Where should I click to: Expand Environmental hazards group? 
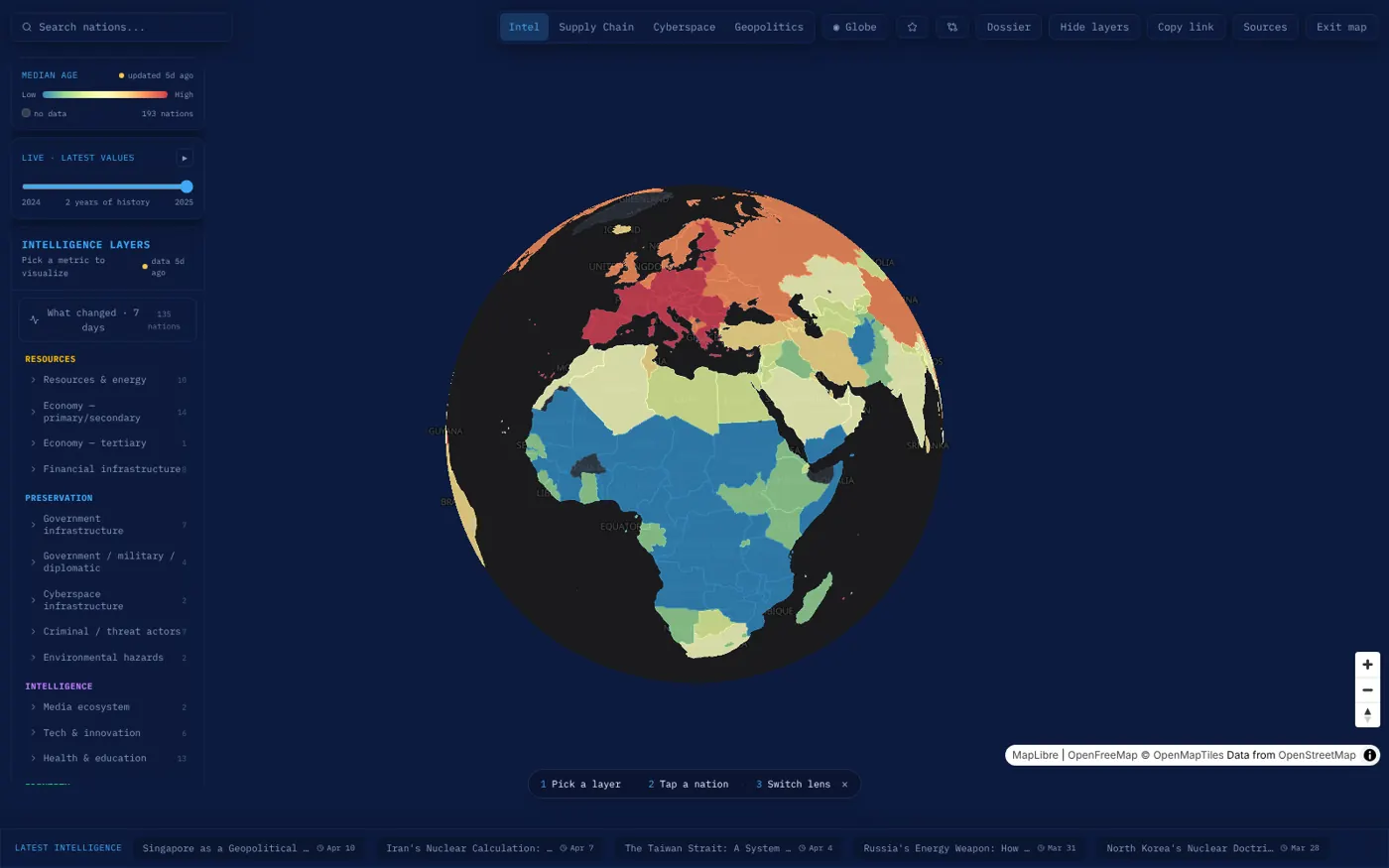(x=106, y=658)
